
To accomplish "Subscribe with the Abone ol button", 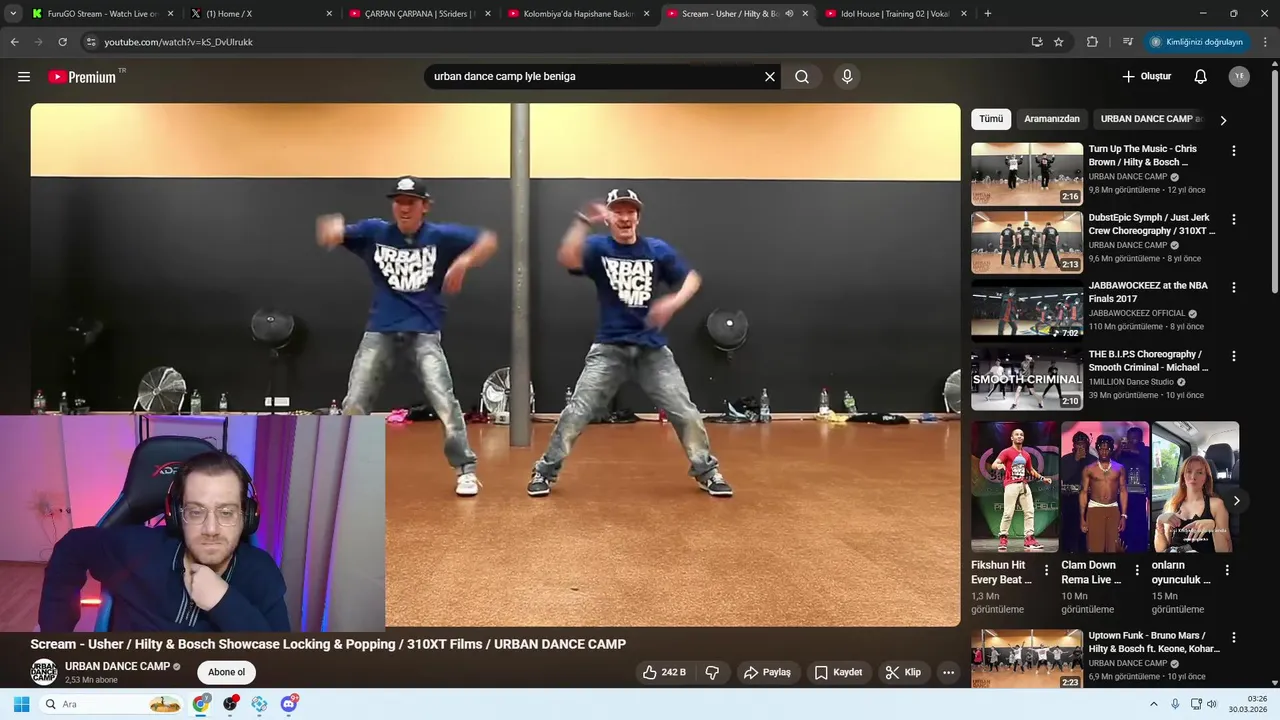I will tap(226, 672).
